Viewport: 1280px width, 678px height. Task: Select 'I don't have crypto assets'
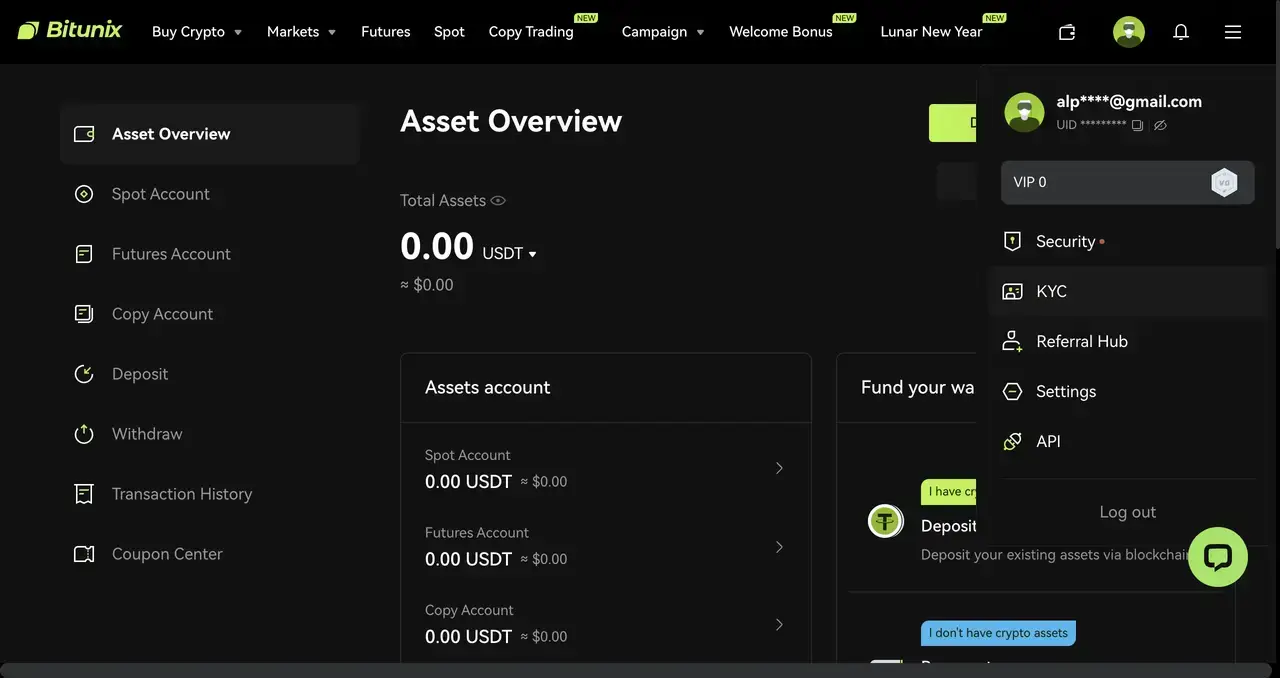[997, 633]
